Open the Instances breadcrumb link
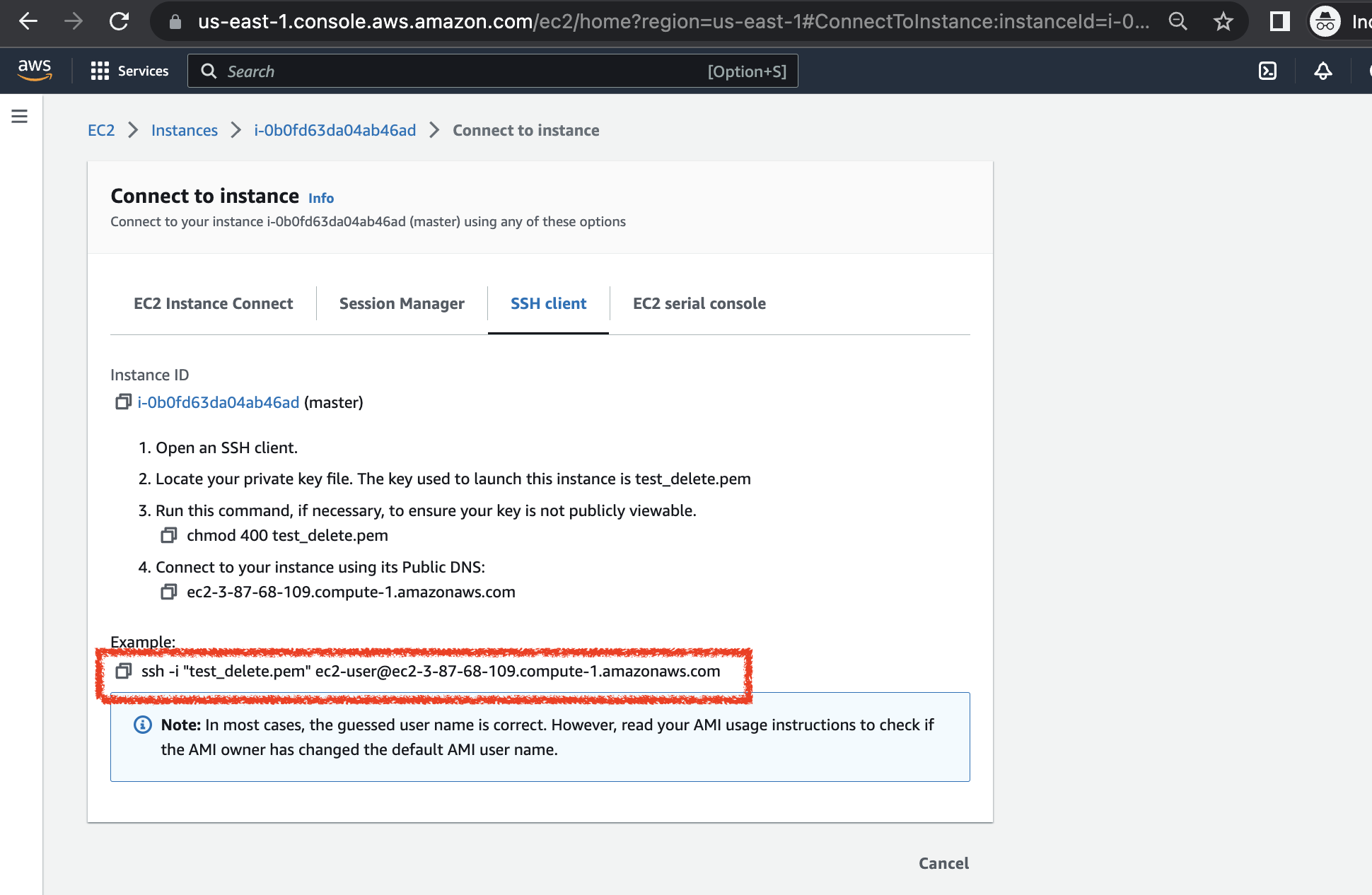The width and height of the screenshot is (1372, 895). 184,130
